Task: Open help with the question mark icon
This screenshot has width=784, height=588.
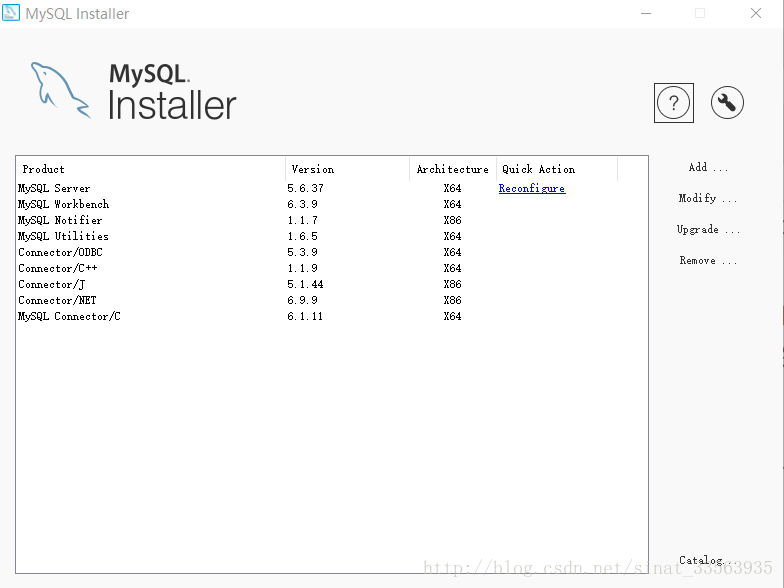Action: (x=674, y=103)
